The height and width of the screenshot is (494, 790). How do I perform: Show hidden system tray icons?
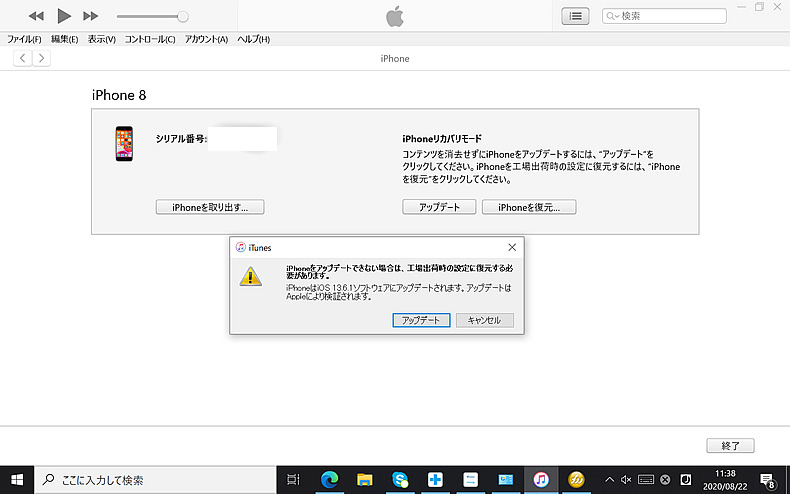[x=609, y=479]
